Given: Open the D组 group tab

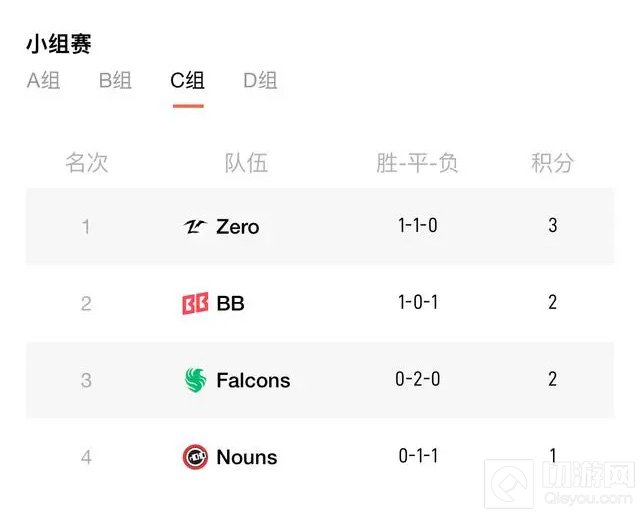Looking at the screenshot, I should [x=260, y=81].
